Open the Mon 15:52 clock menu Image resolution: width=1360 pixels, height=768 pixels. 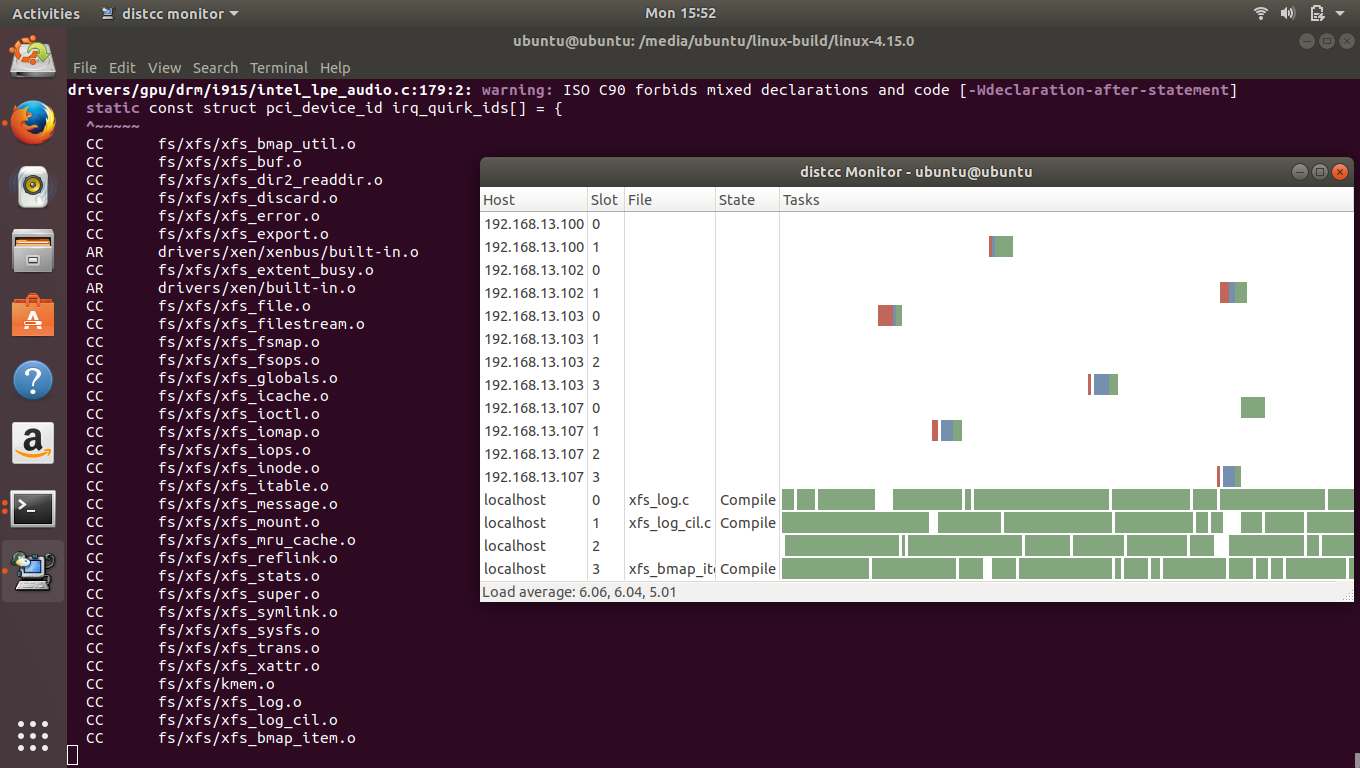point(680,13)
